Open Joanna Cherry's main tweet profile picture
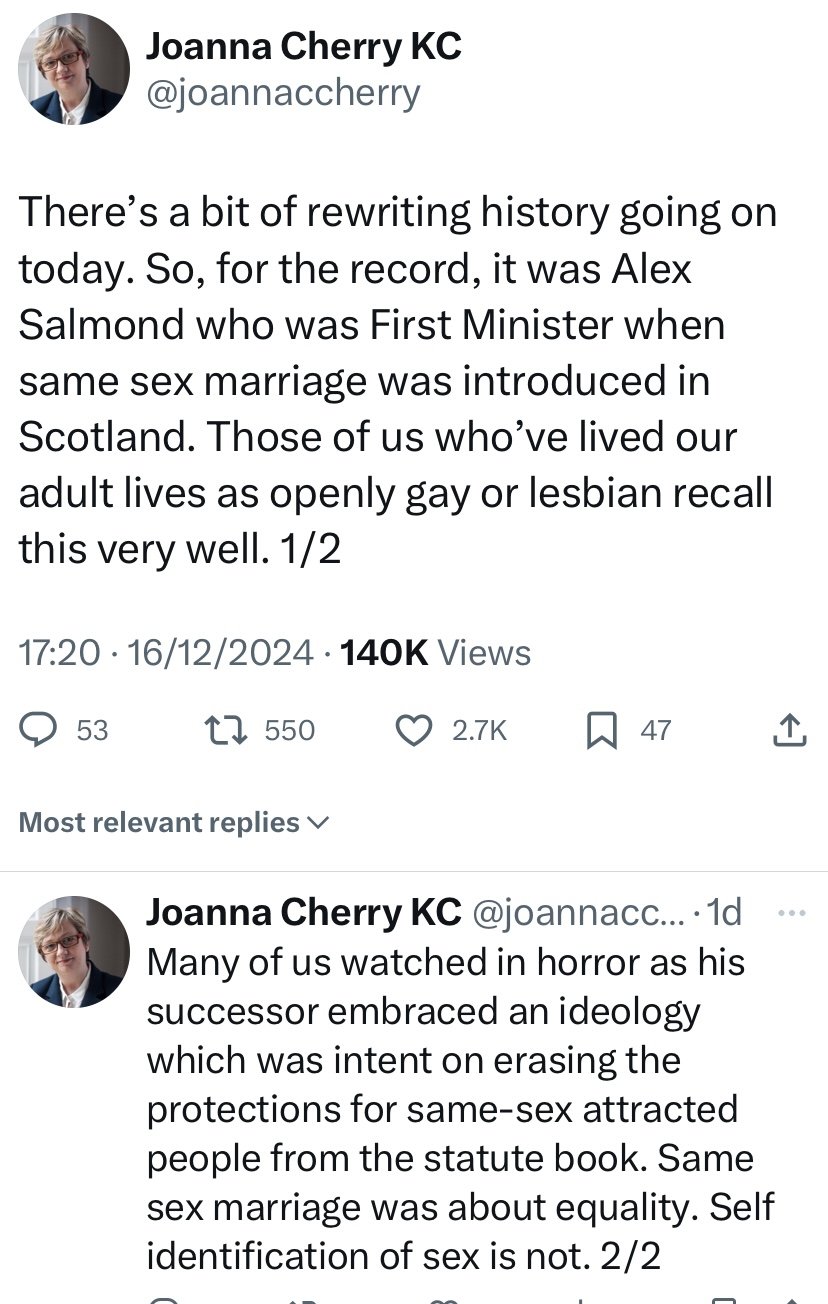The height and width of the screenshot is (1304, 828). tap(74, 69)
